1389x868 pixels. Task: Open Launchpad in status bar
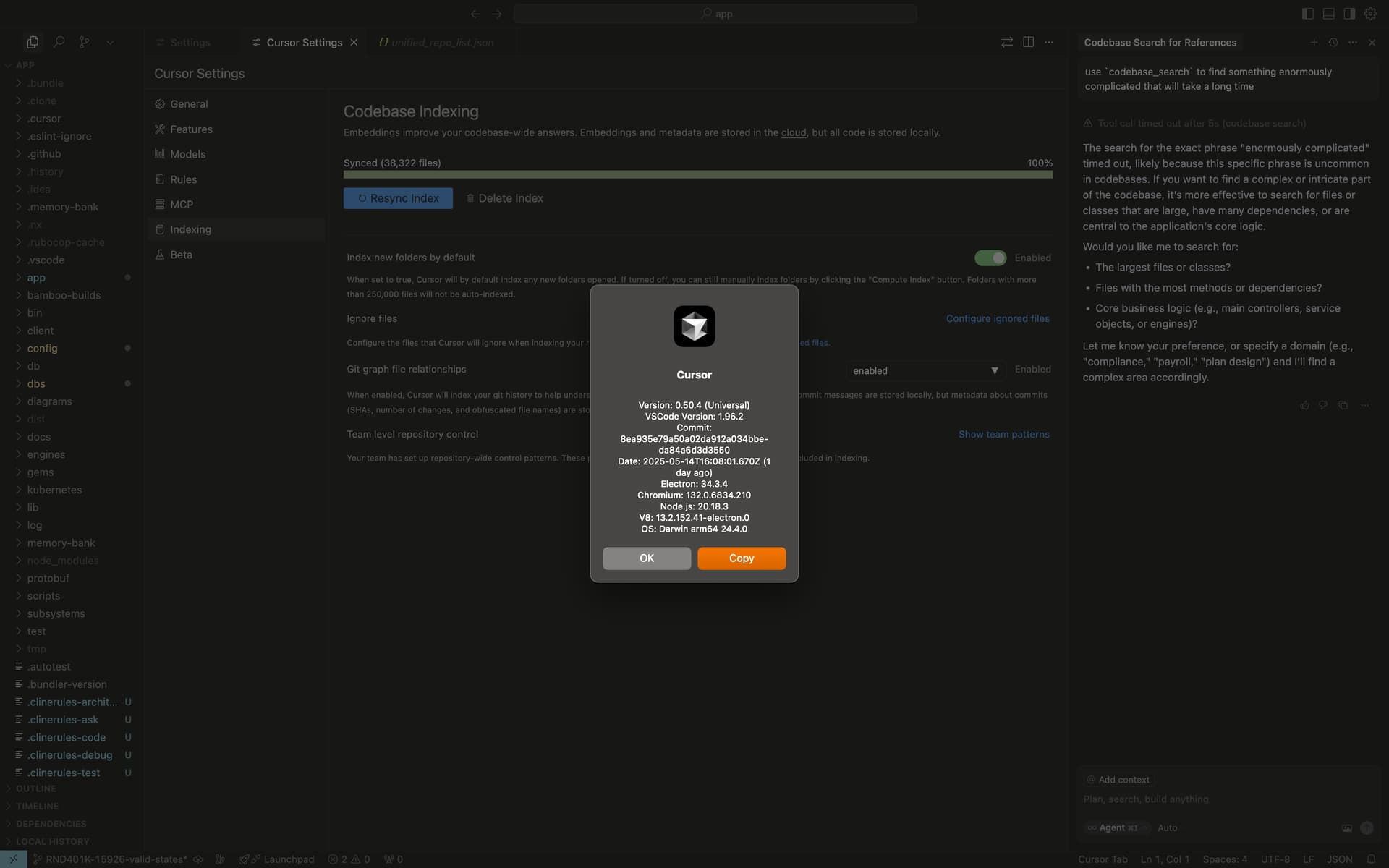pos(277,859)
